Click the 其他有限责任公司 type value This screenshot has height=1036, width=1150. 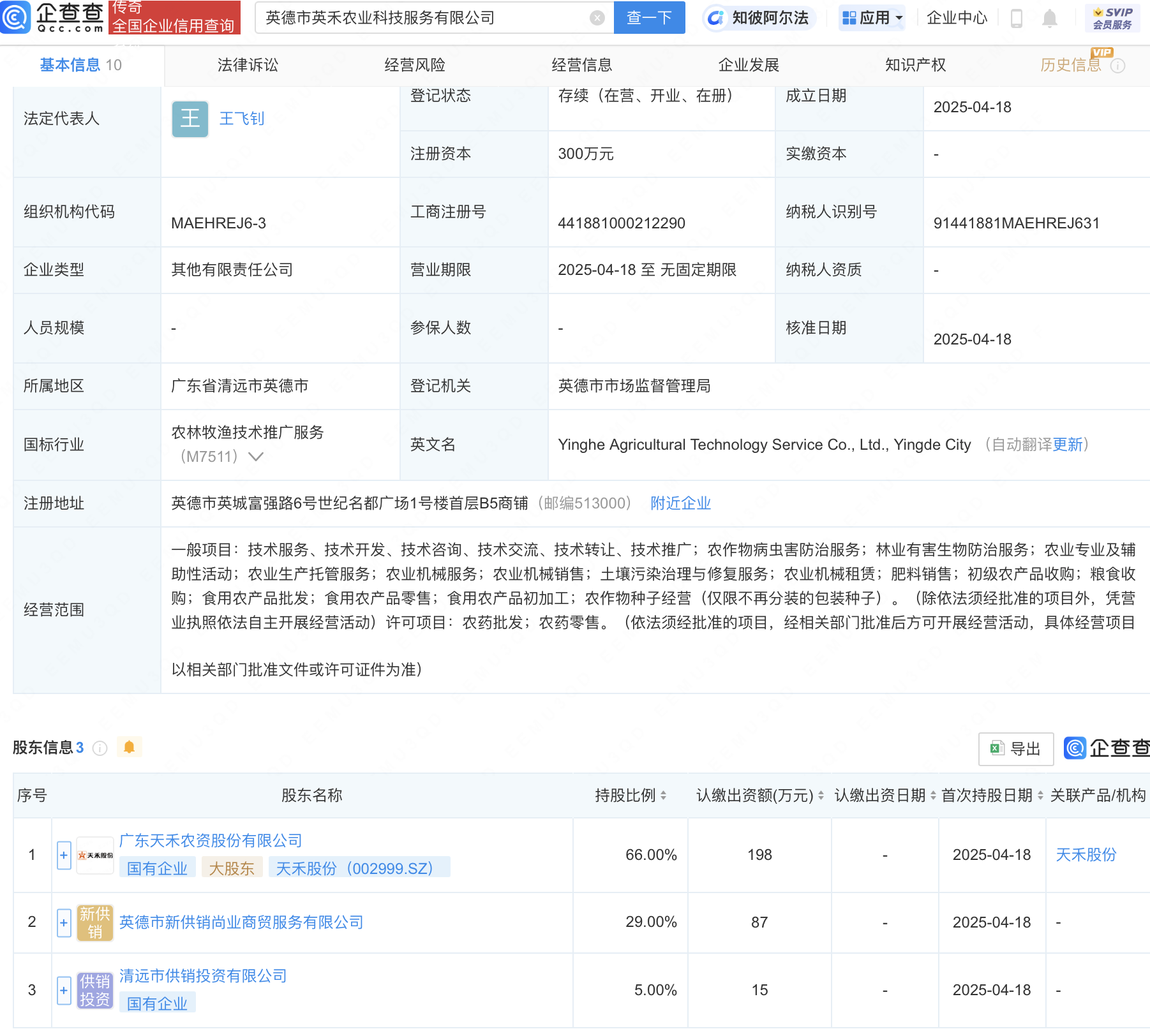(x=232, y=270)
